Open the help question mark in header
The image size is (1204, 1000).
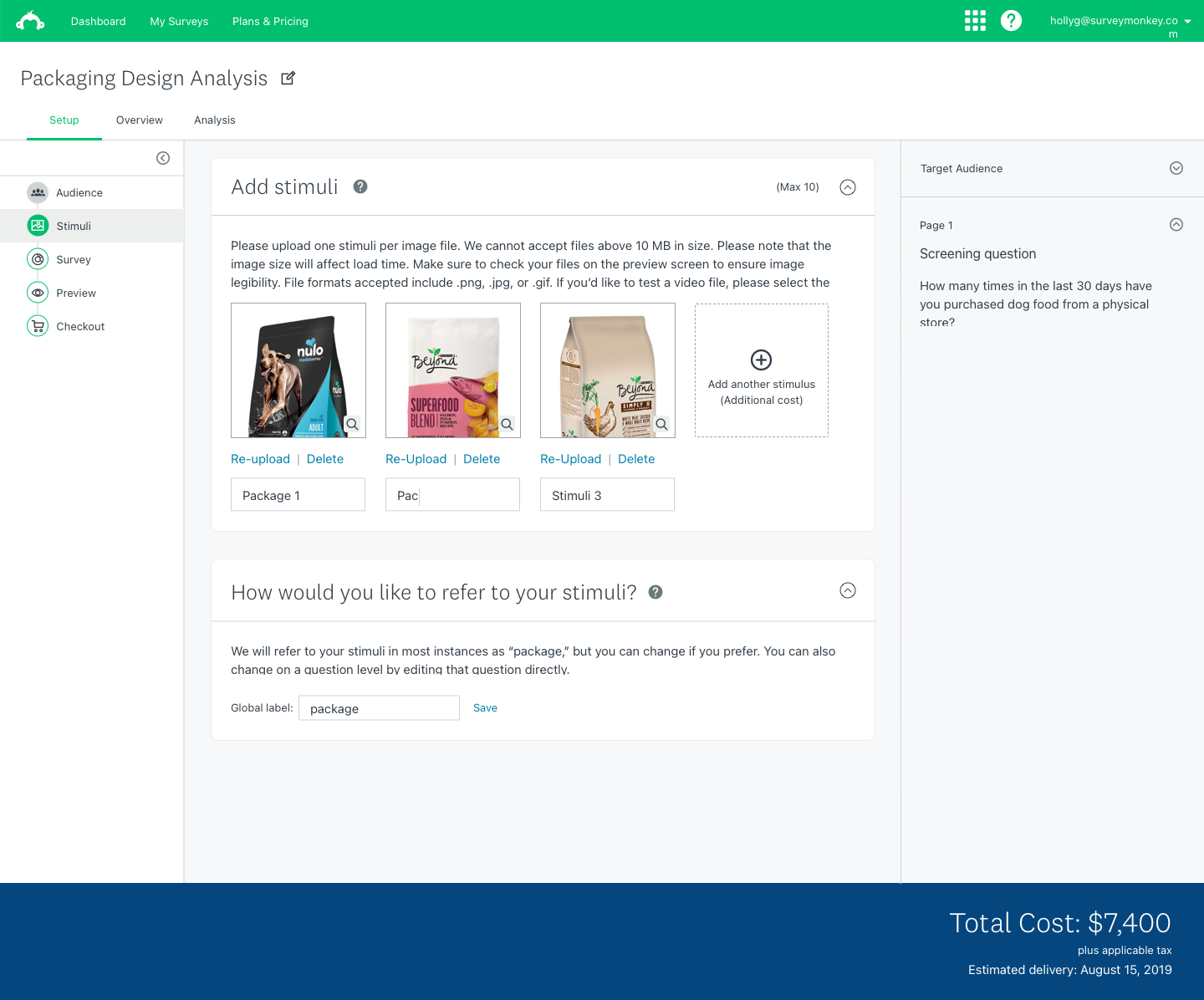pos(1011,21)
